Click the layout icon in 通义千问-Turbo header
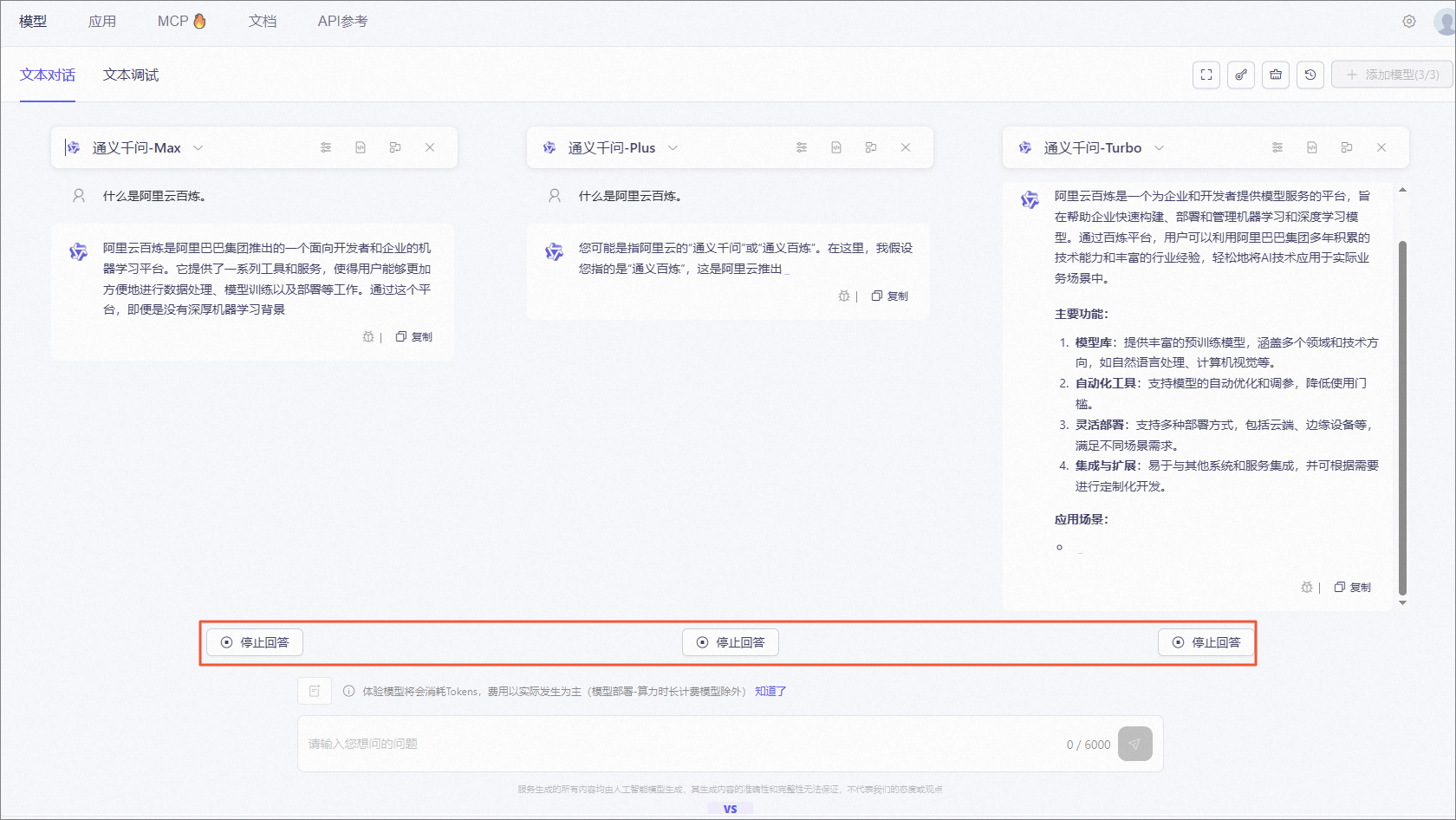Image resolution: width=1456 pixels, height=820 pixels. click(1347, 147)
